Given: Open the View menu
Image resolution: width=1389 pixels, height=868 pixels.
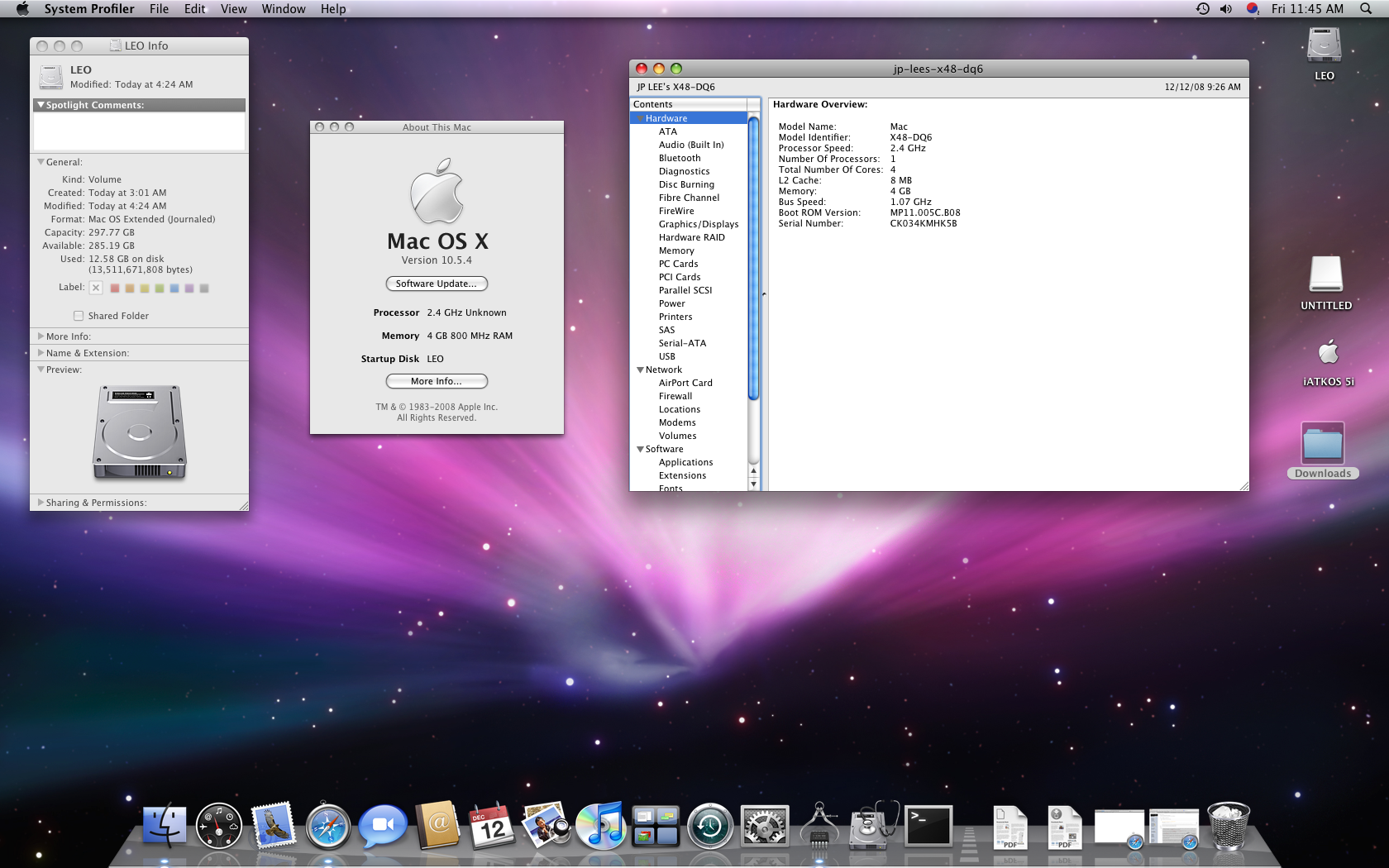Looking at the screenshot, I should point(233,8).
